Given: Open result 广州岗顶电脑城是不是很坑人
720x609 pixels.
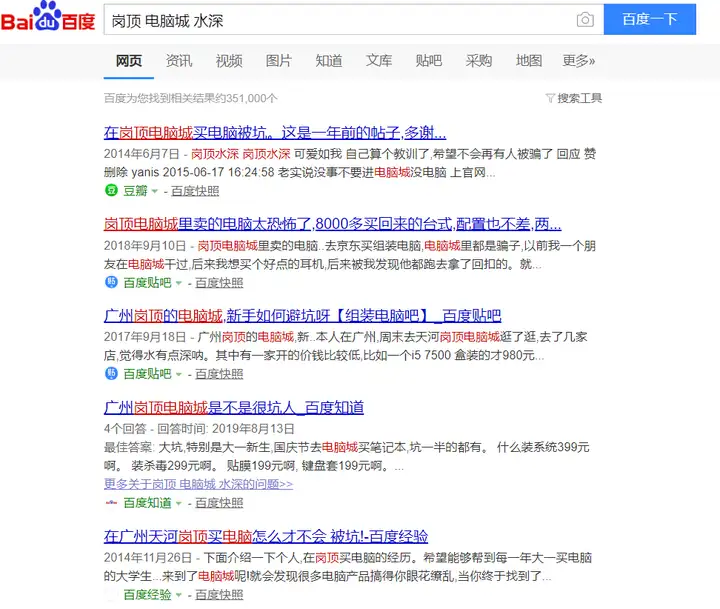Looking at the screenshot, I should [234, 407].
